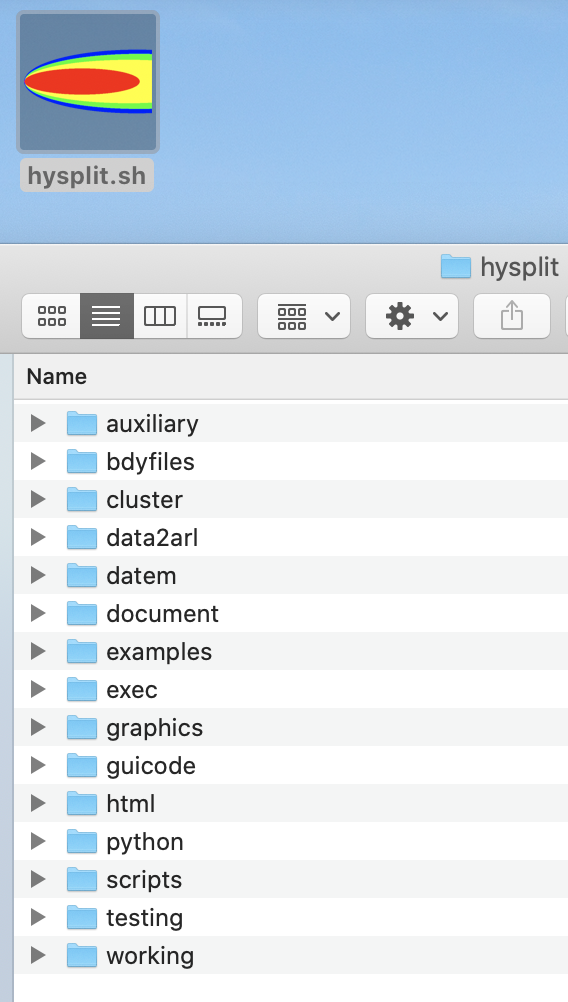Switch Finder to list view

107,316
